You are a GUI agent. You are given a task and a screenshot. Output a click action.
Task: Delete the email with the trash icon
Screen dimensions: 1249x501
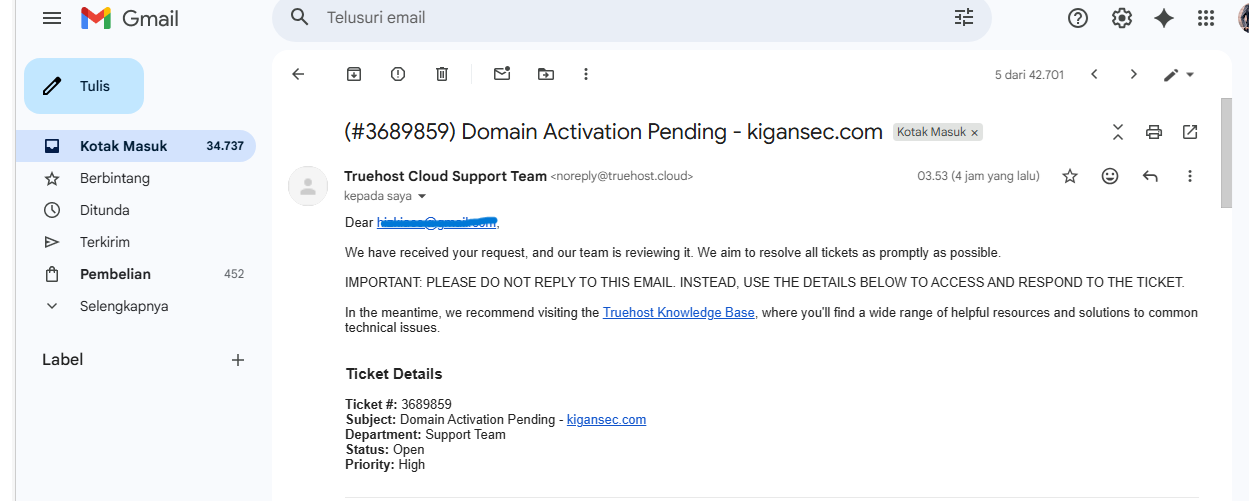click(x=442, y=74)
